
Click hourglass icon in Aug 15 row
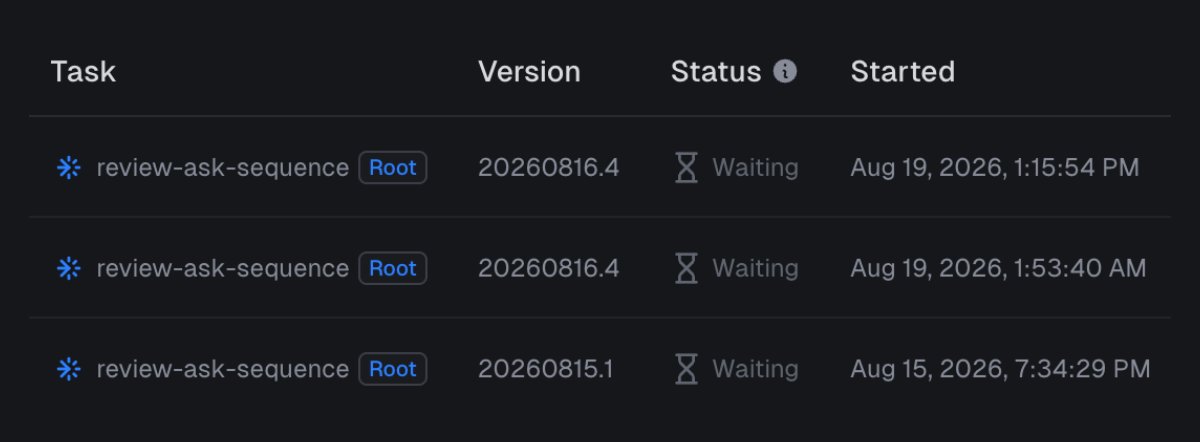(686, 369)
